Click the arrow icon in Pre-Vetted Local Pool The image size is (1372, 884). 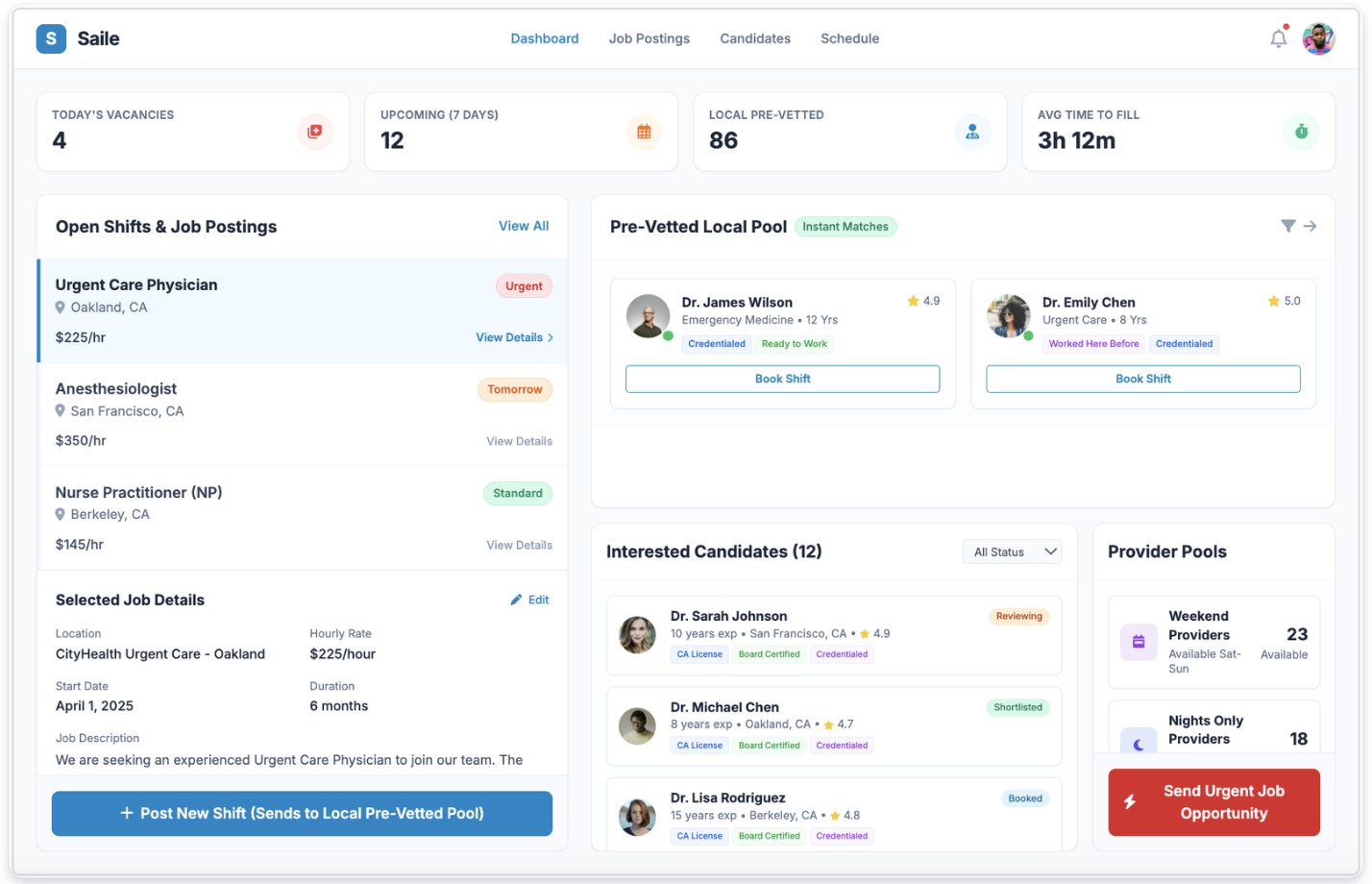(1310, 226)
